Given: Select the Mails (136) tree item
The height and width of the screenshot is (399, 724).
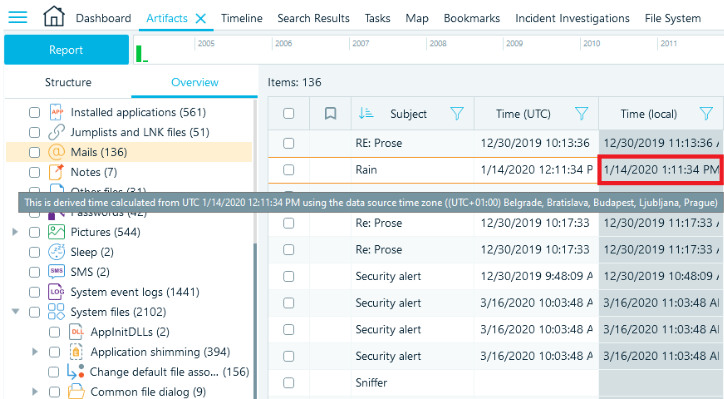Looking at the screenshot, I should 129,152.
